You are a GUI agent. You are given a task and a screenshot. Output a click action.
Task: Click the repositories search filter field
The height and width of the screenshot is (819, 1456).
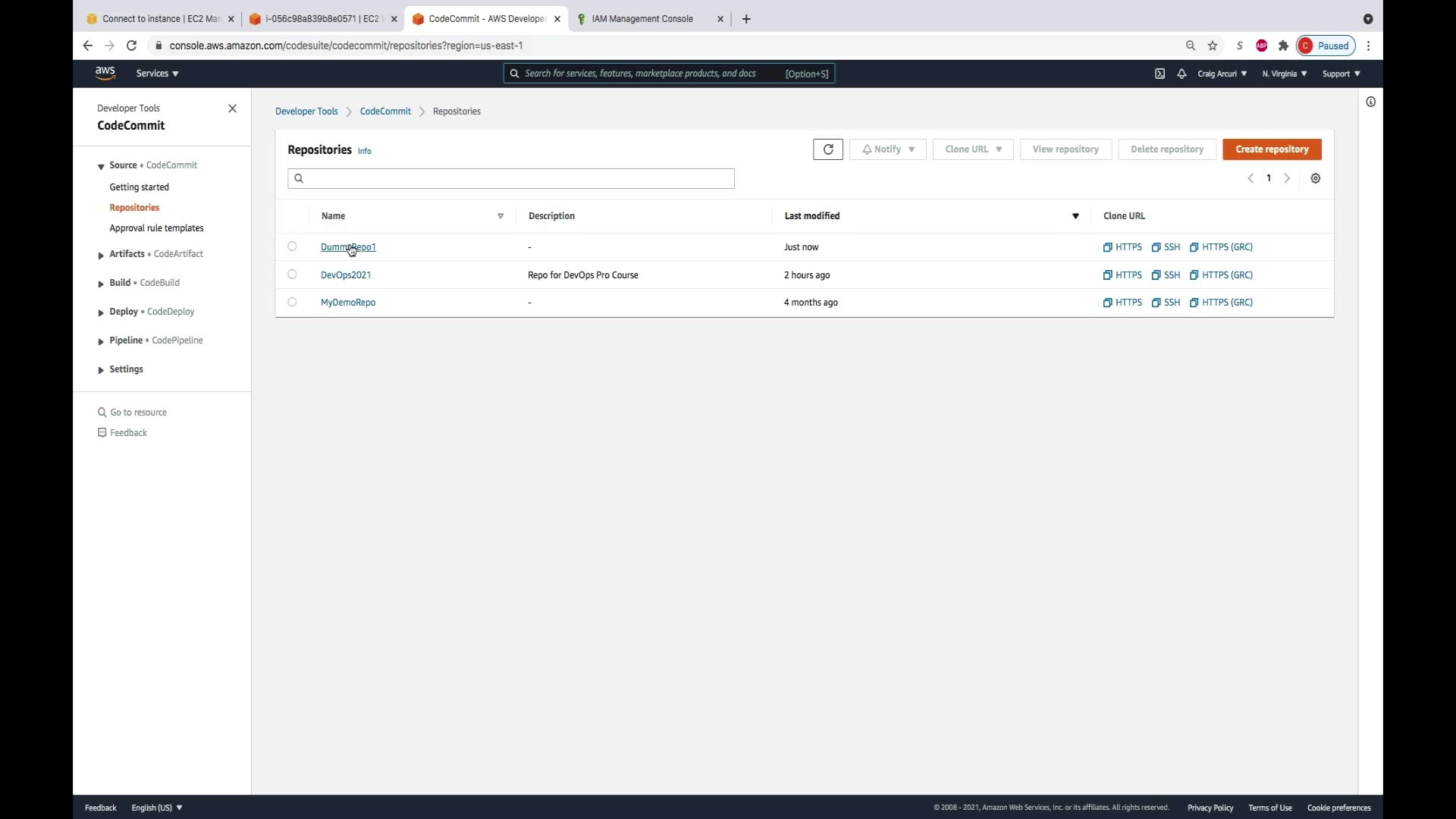point(510,178)
